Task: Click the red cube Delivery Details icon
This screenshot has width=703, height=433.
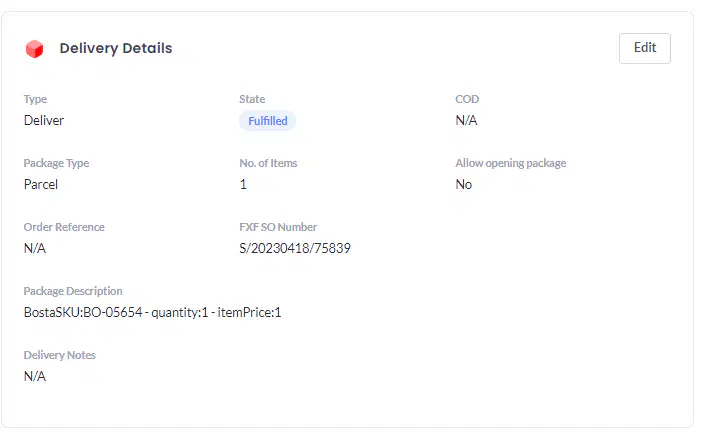Action: coord(35,49)
